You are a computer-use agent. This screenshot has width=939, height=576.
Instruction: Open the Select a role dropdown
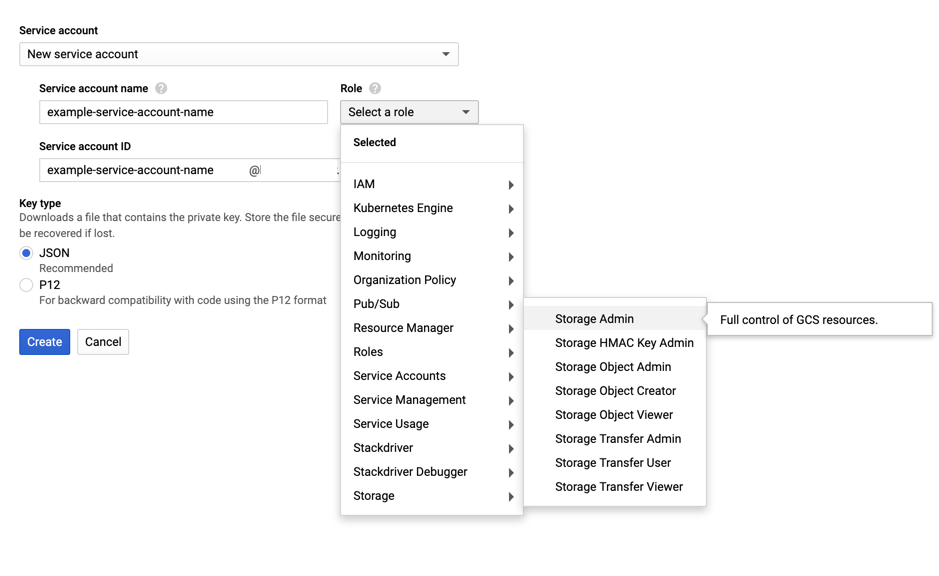click(409, 112)
